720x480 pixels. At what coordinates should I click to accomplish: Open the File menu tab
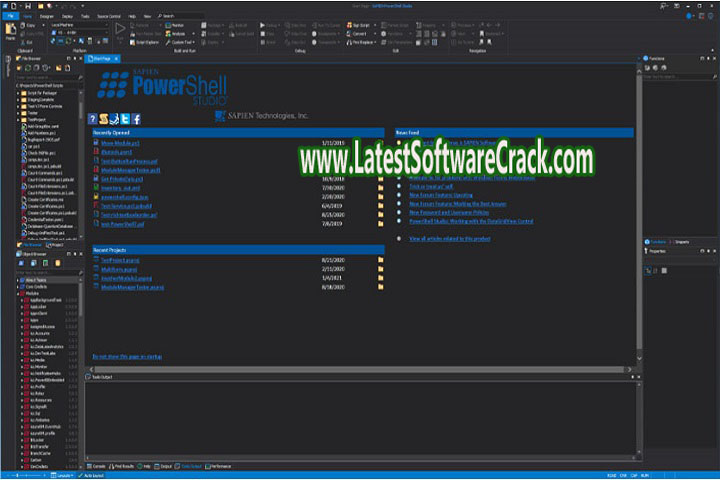pos(10,16)
